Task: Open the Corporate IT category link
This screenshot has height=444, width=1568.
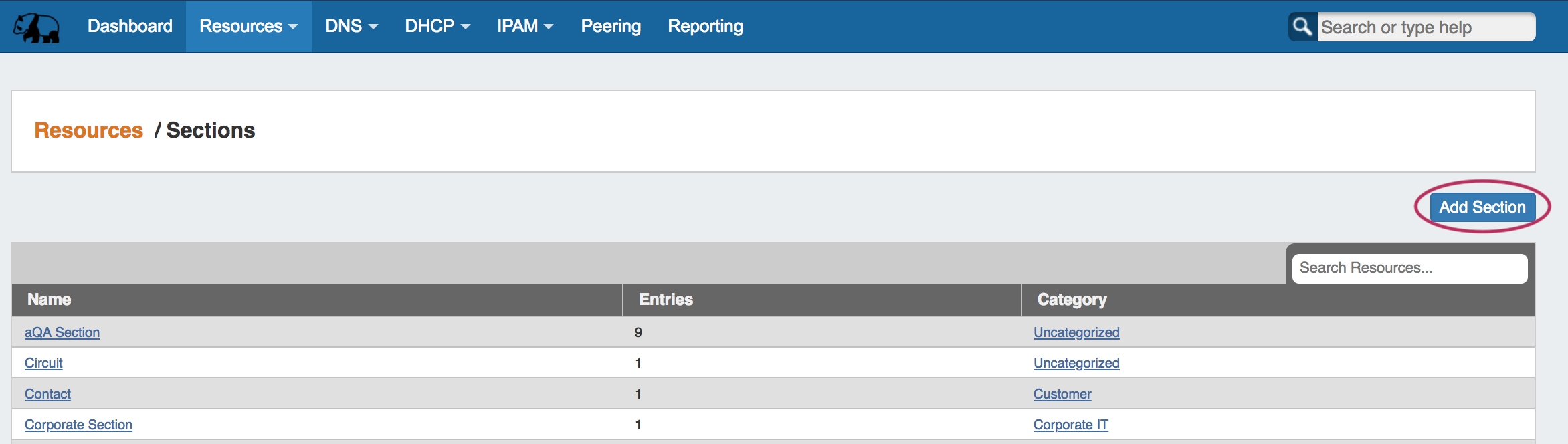Action: [1070, 425]
